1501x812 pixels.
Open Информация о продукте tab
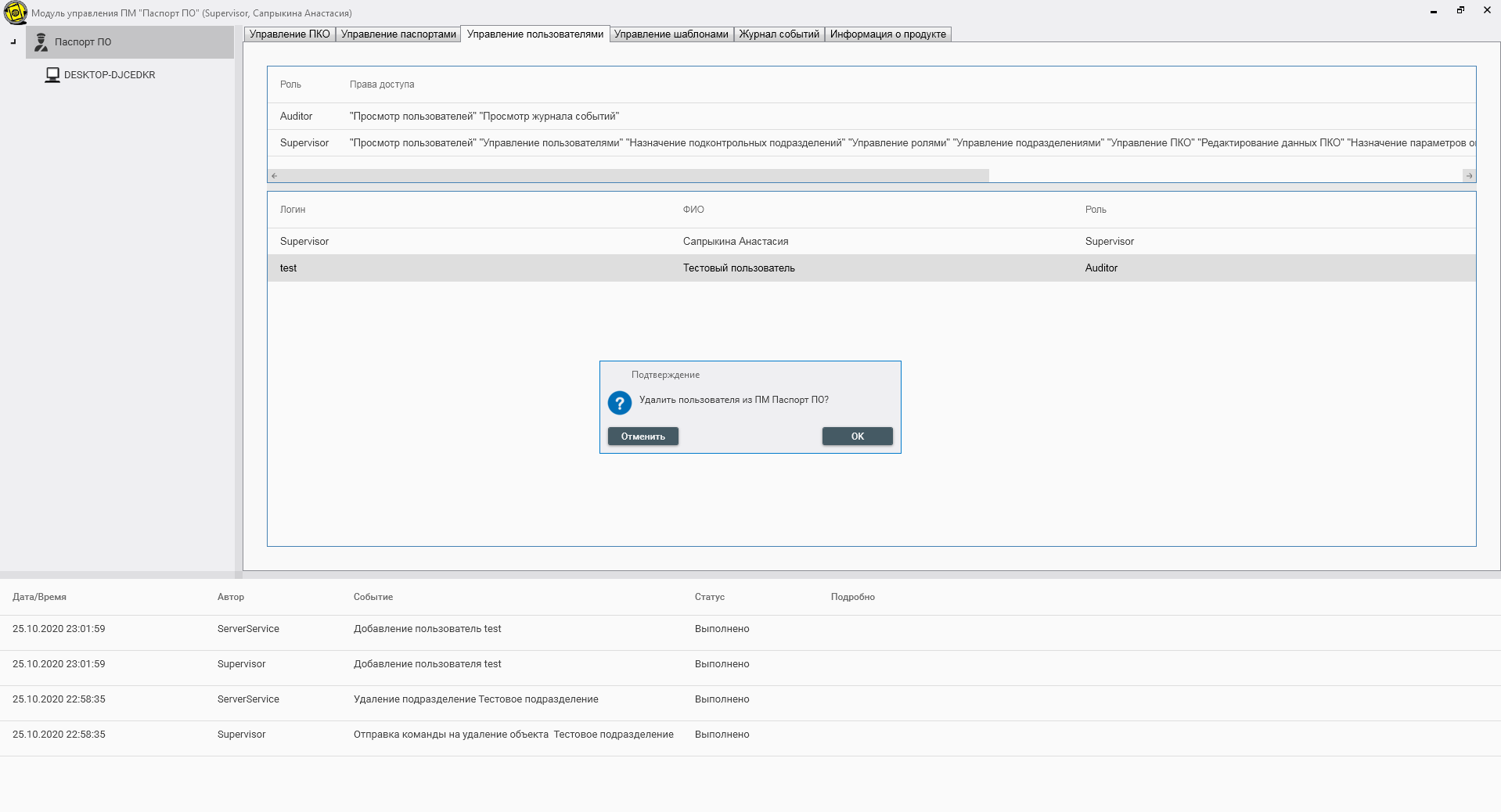(887, 34)
